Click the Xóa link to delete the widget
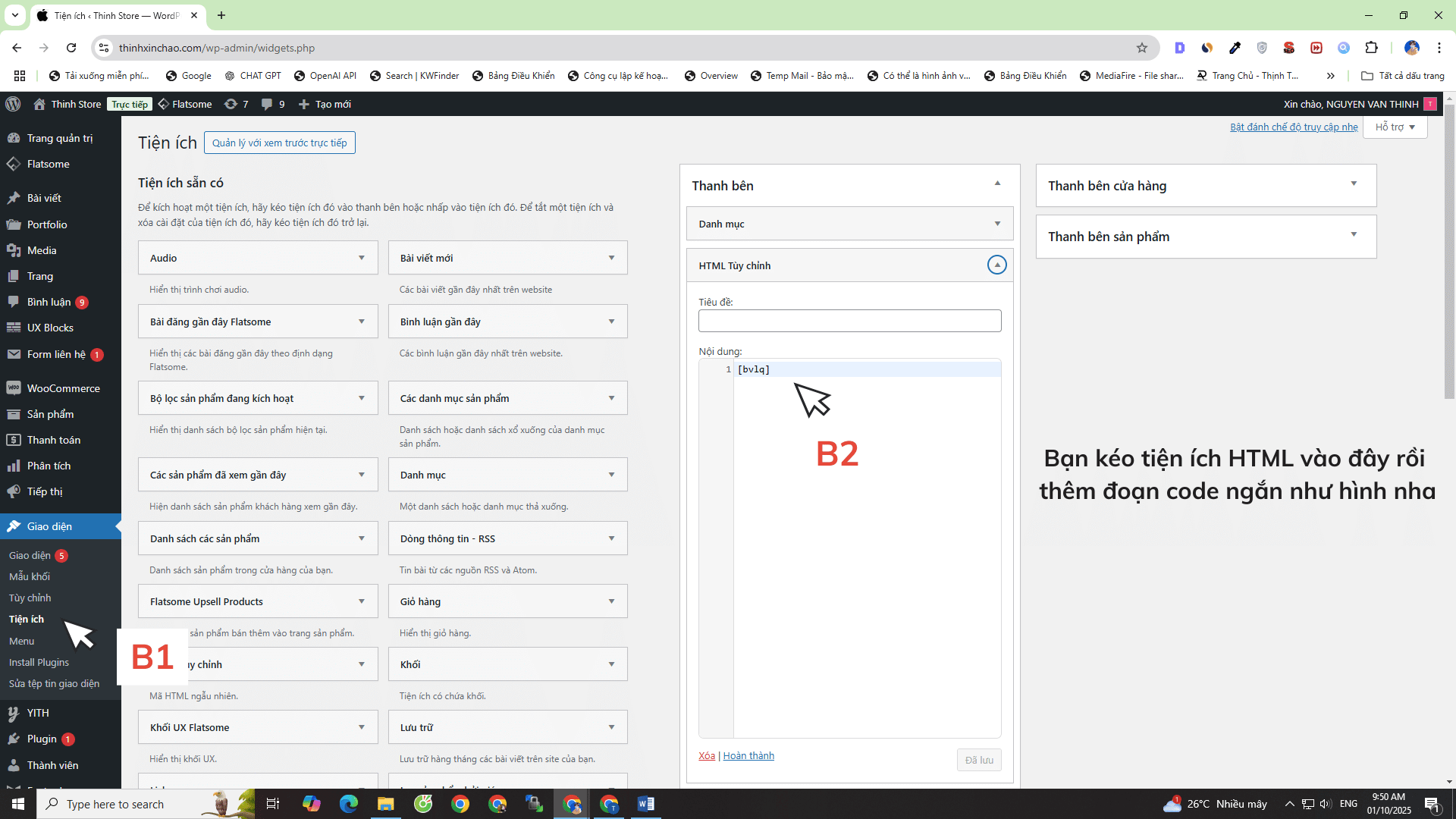This screenshot has width=1456, height=819. [706, 755]
